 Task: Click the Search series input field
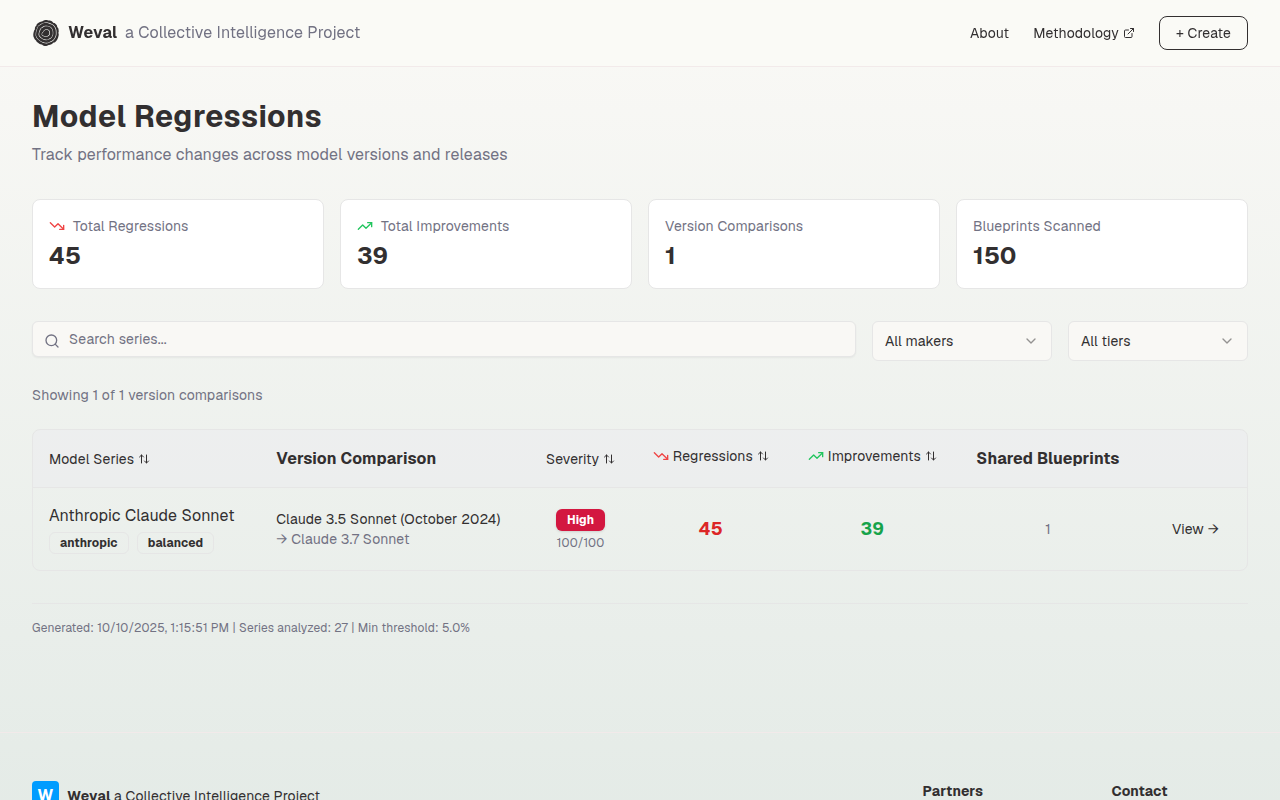pyautogui.click(x=444, y=339)
